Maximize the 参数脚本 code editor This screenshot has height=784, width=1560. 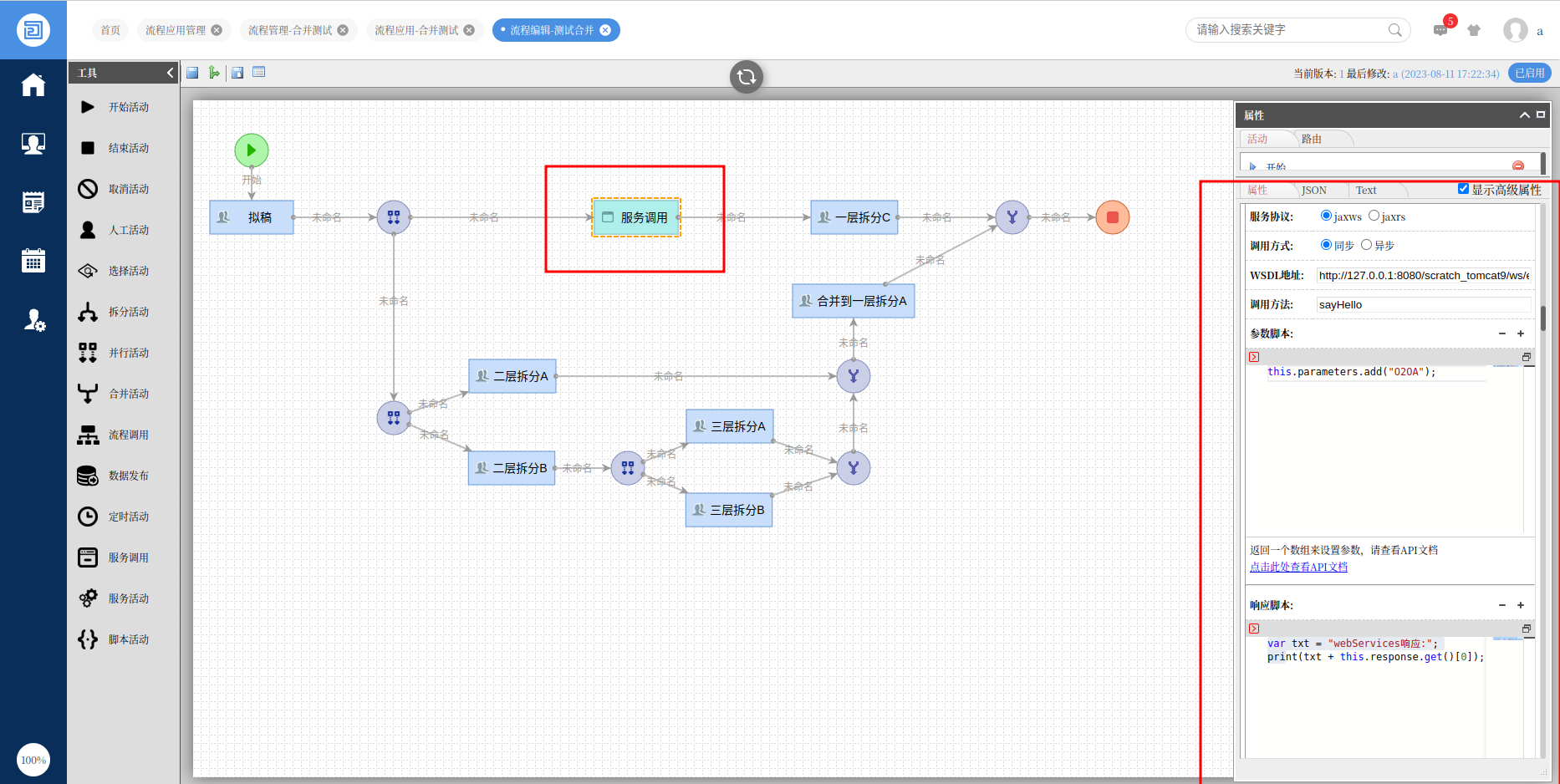point(1527,357)
